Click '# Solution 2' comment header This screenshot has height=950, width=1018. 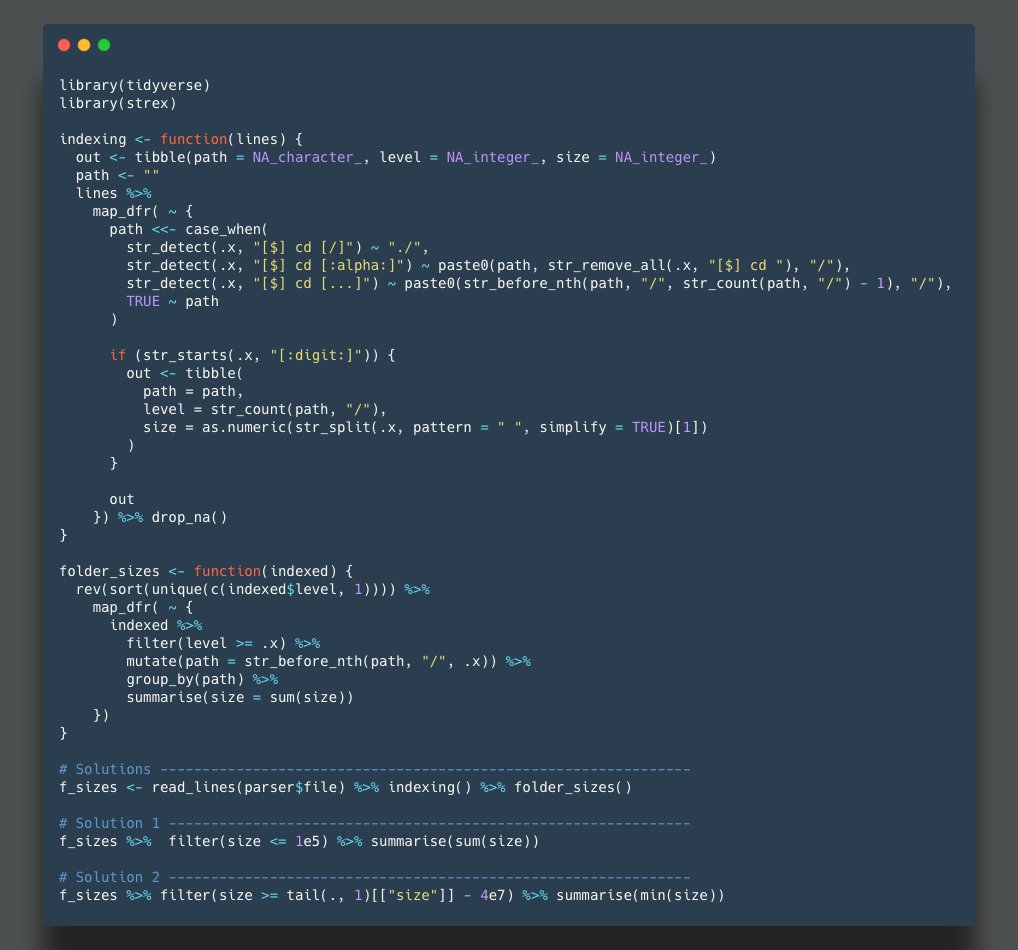[x=375, y=877]
